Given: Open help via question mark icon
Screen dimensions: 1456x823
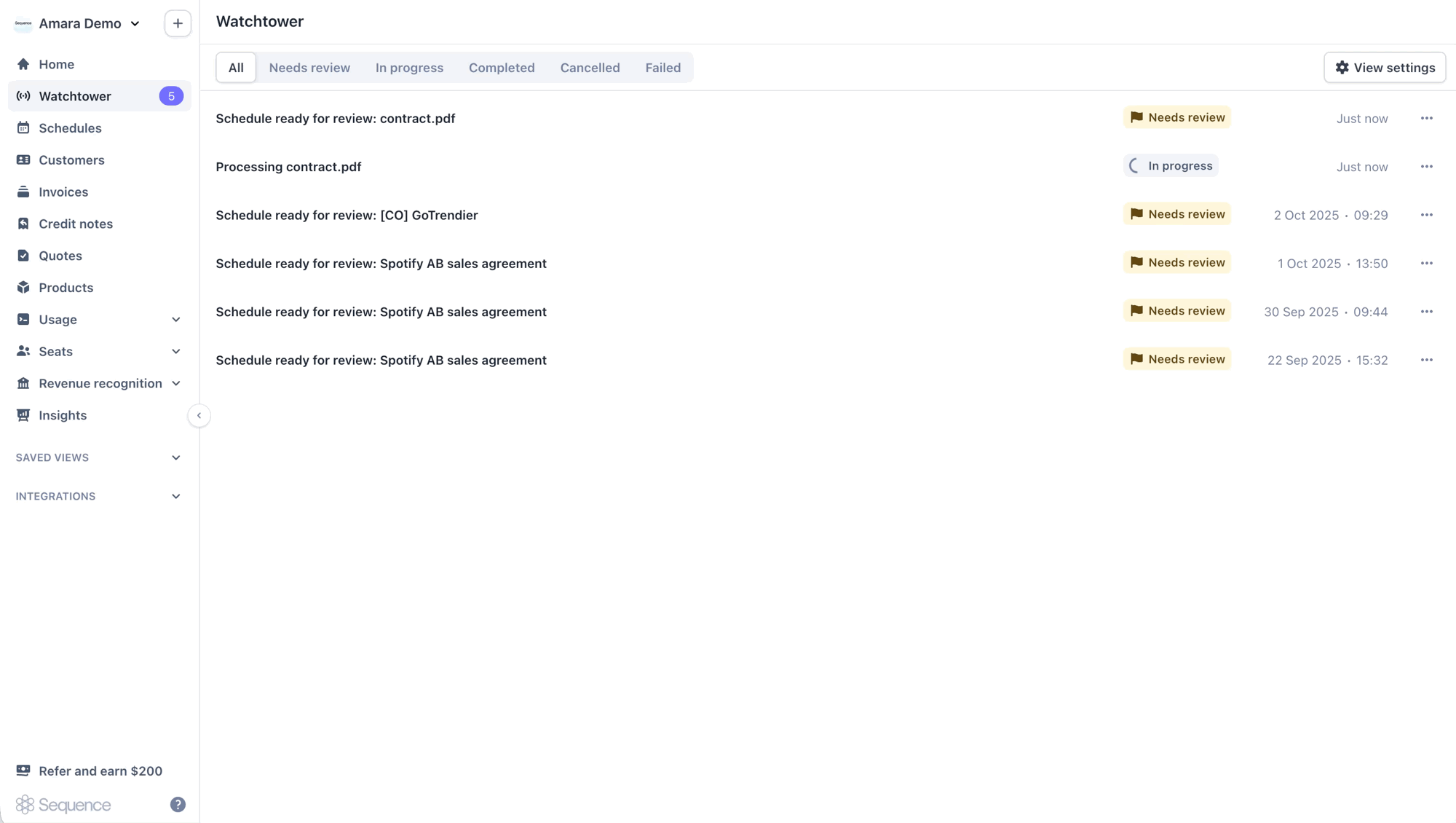Looking at the screenshot, I should (x=178, y=804).
